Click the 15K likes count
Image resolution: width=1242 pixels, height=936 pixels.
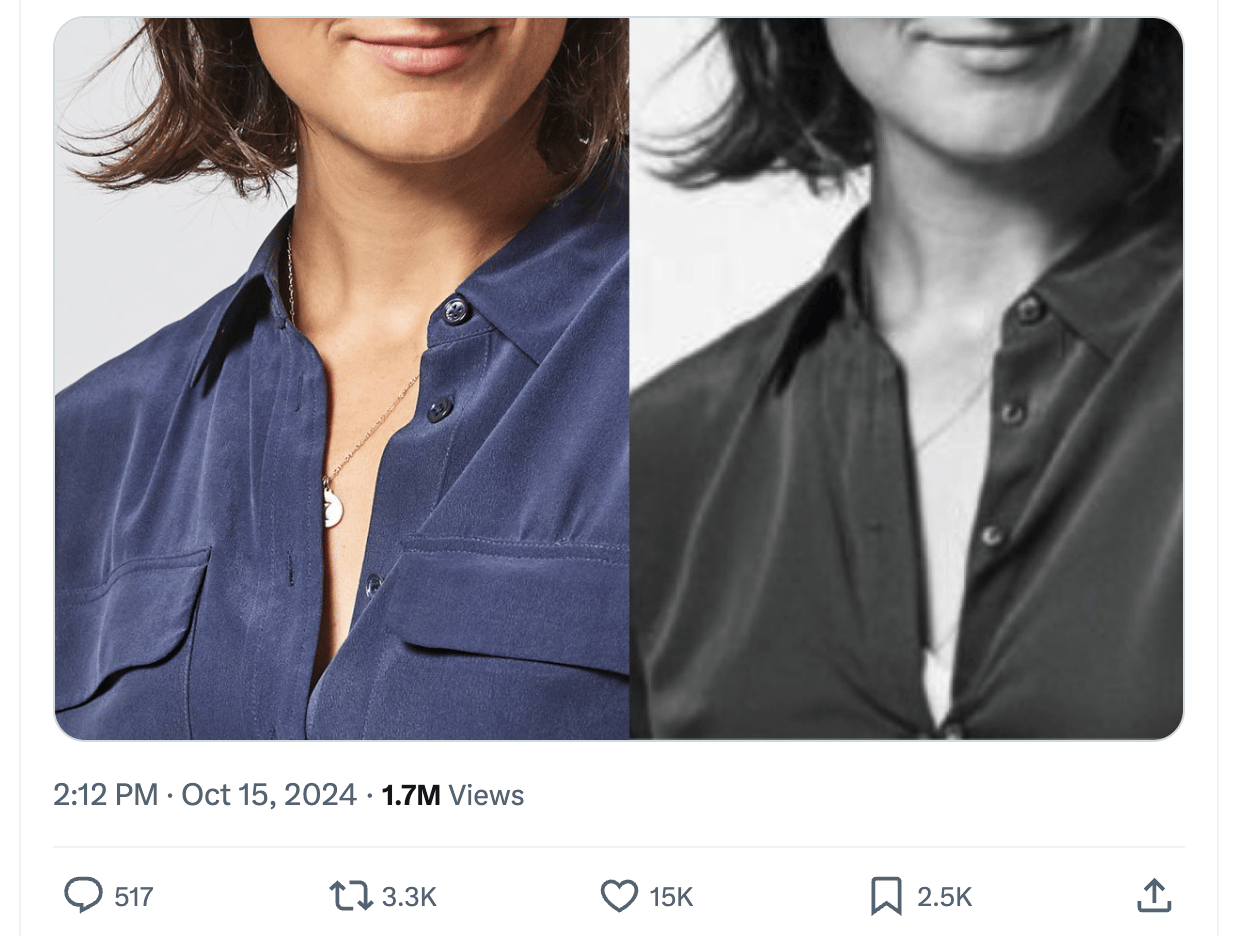(x=671, y=897)
